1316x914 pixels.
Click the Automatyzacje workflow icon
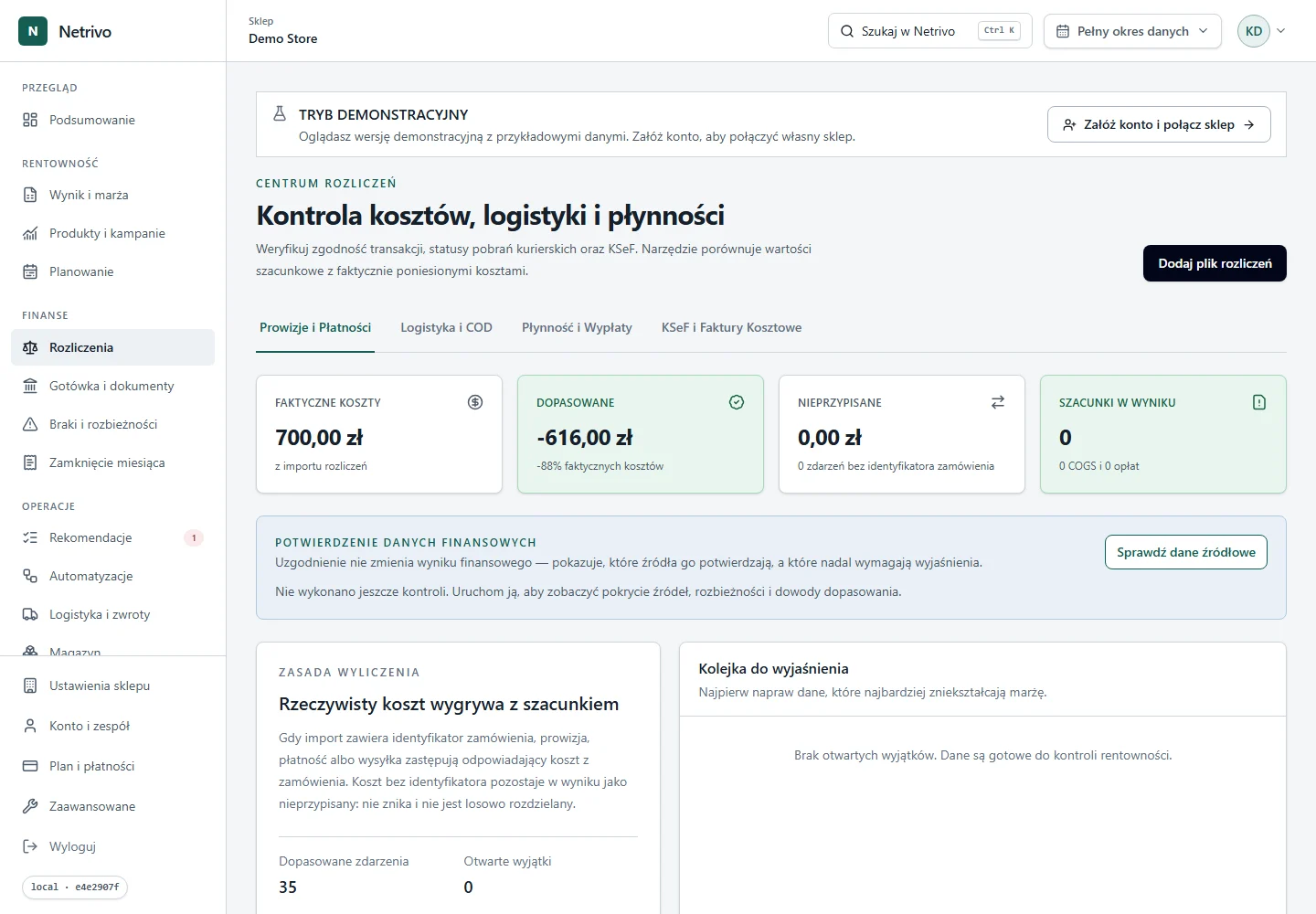[x=30, y=576]
